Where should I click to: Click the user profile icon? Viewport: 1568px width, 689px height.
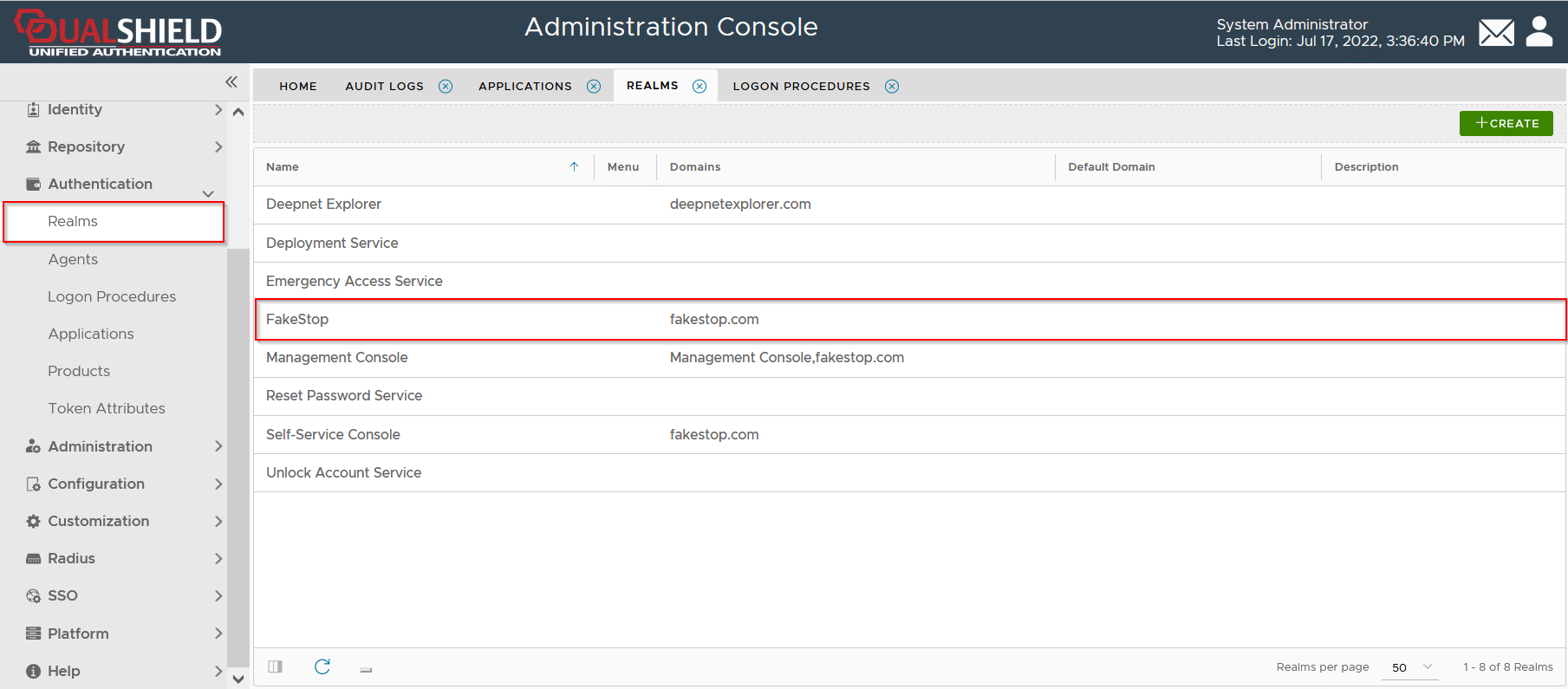(x=1539, y=32)
